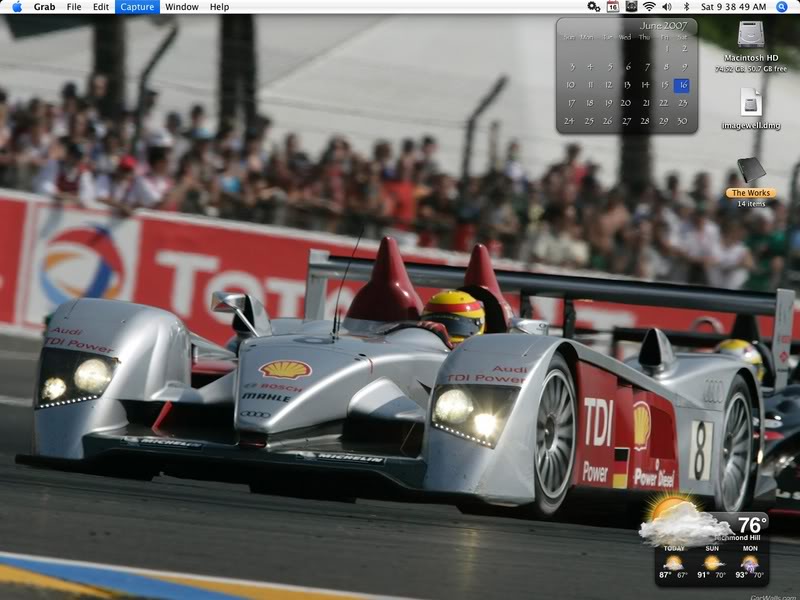Viewport: 800px width, 600px height.
Task: Select The Works folder icon
Action: point(751,170)
